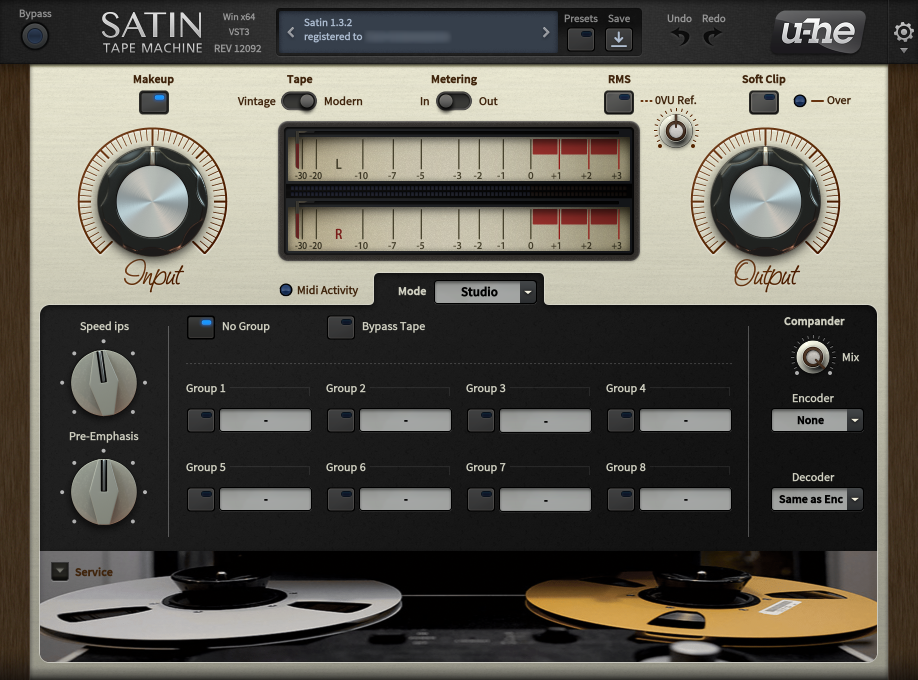Toggle the Makeup button
Viewport: 918px width, 680px height.
click(154, 102)
